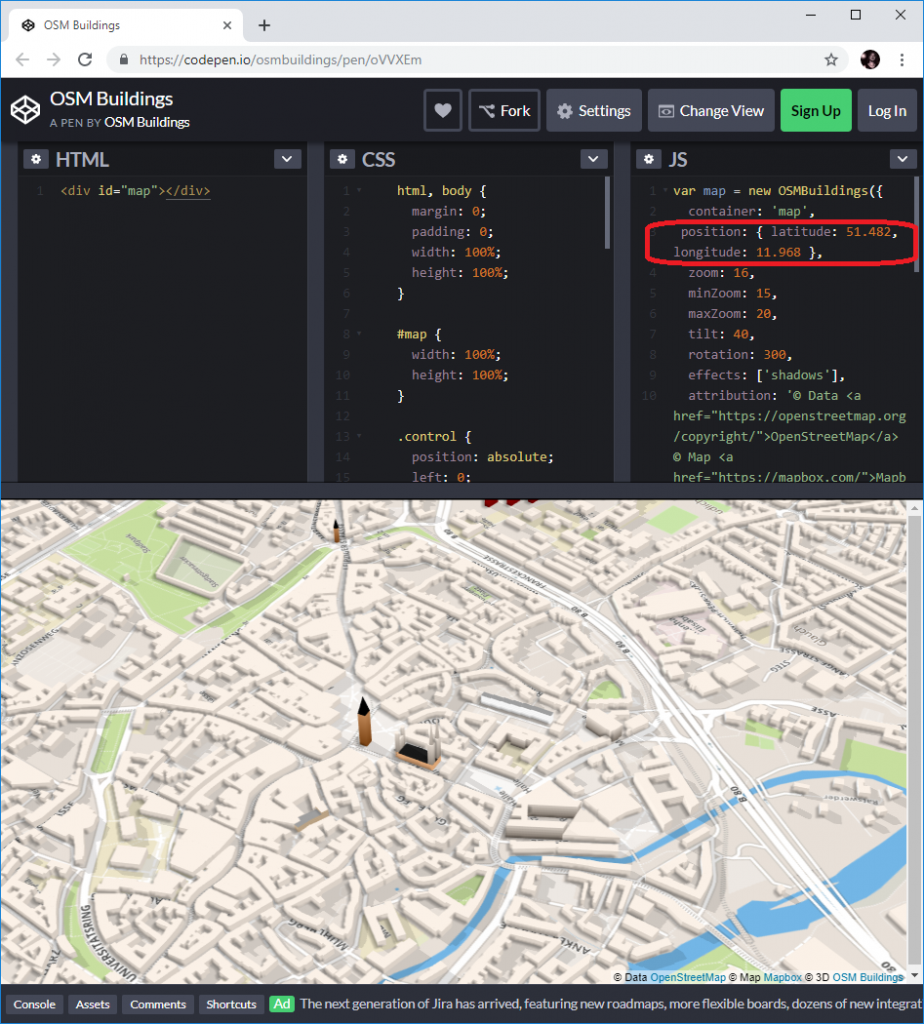This screenshot has width=924, height=1024.
Task: Expand the HTML panel dropdown chevron
Action: [x=287, y=160]
